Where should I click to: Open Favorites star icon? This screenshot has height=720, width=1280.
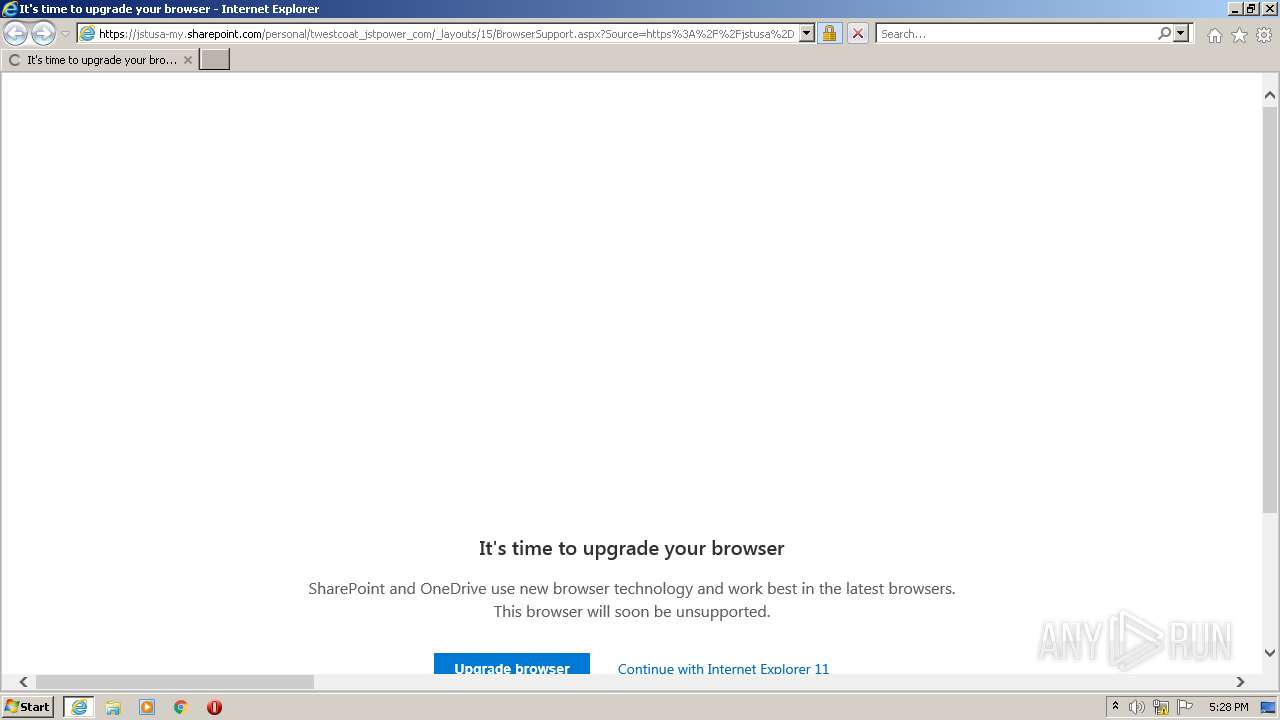1239,35
